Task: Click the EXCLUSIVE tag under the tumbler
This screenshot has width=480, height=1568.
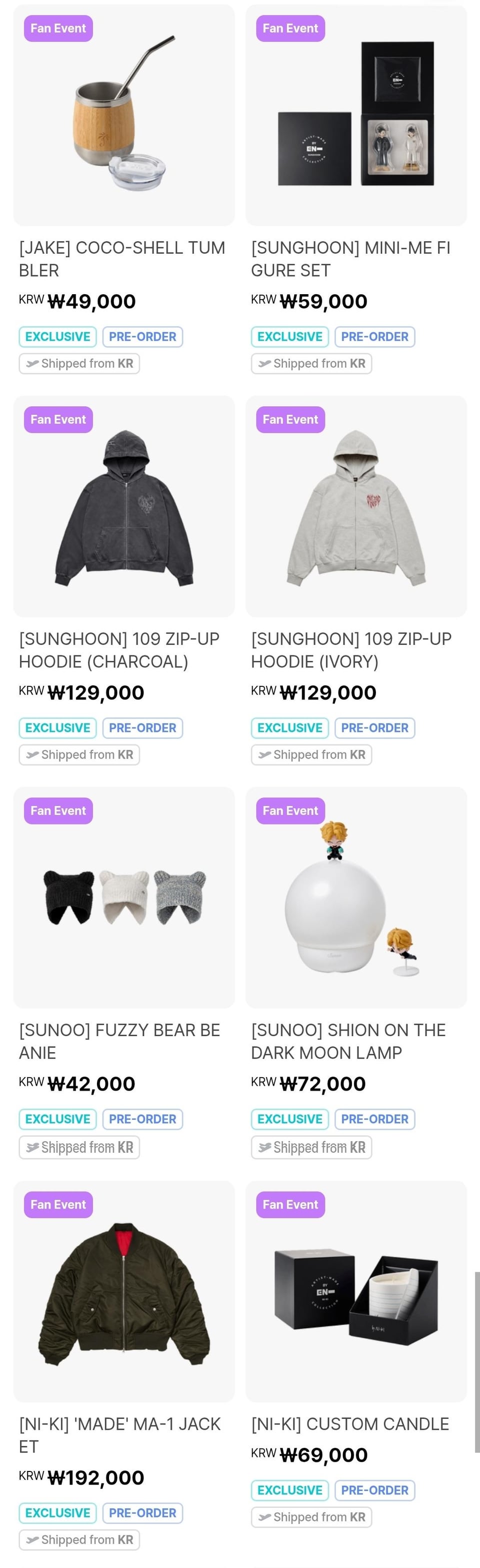Action: pyautogui.click(x=58, y=337)
